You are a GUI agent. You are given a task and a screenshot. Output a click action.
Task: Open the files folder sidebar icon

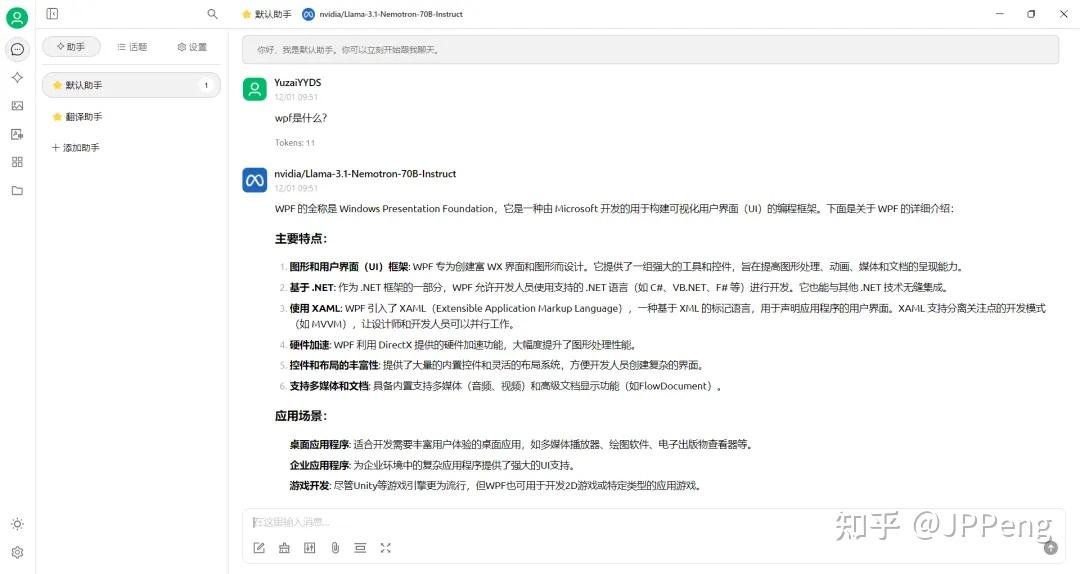pos(17,191)
